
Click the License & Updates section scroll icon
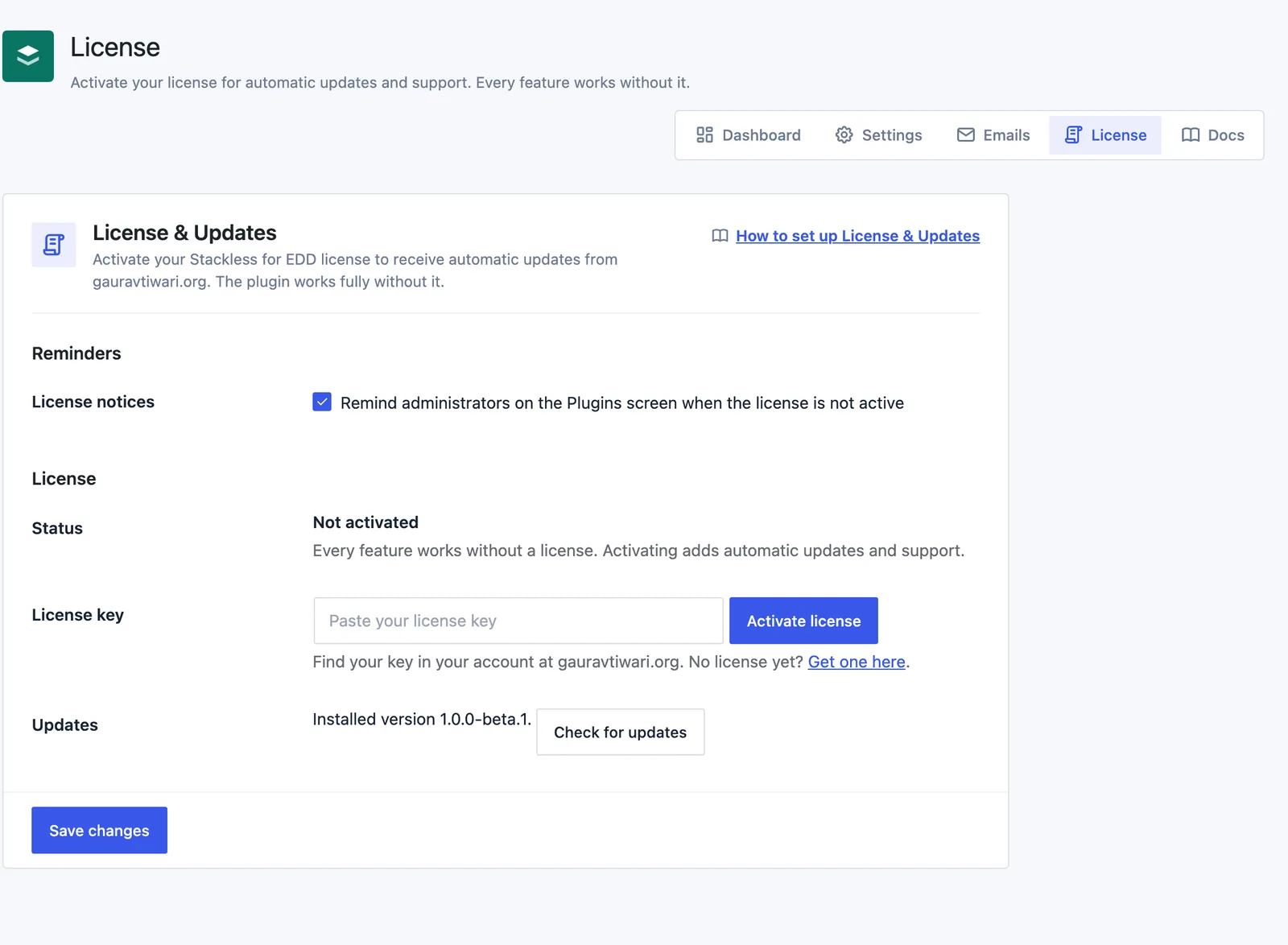[x=54, y=245]
